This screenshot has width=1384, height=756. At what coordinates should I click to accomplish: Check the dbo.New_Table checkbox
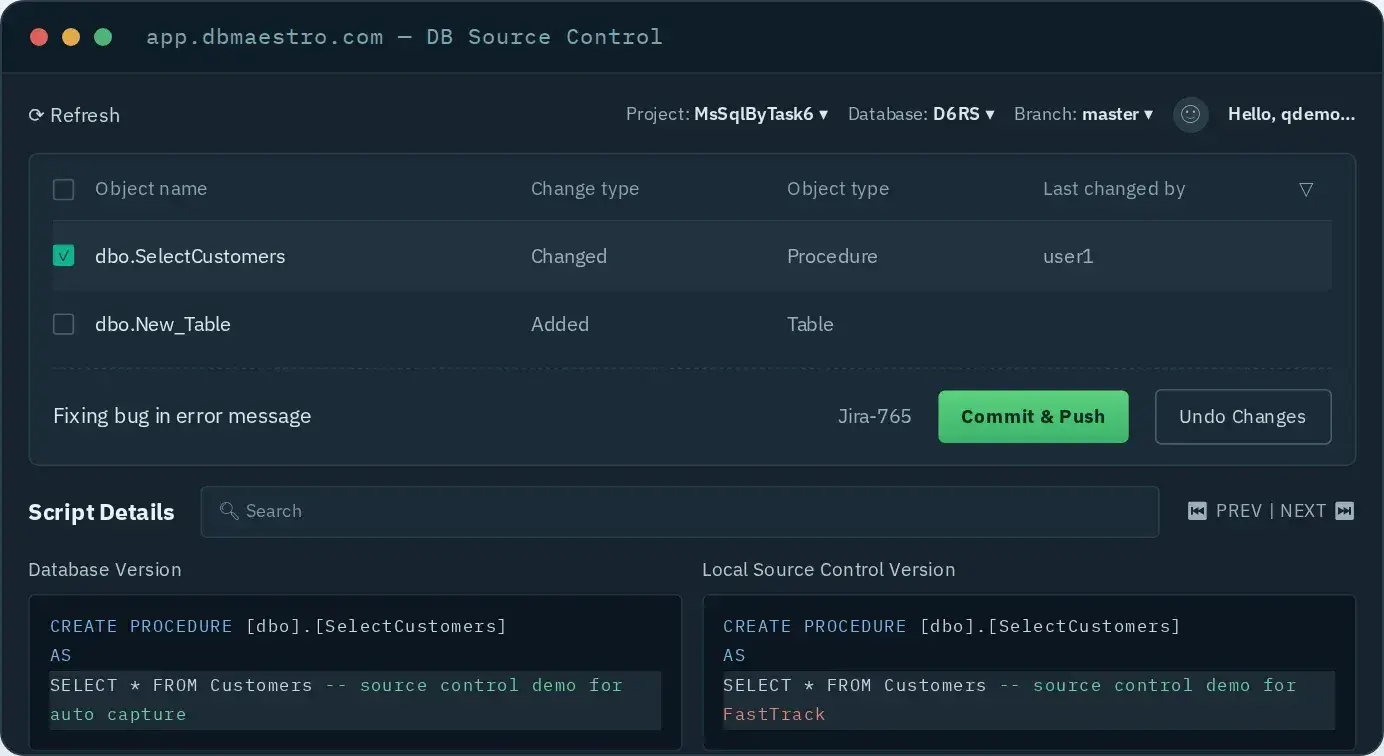pos(63,324)
